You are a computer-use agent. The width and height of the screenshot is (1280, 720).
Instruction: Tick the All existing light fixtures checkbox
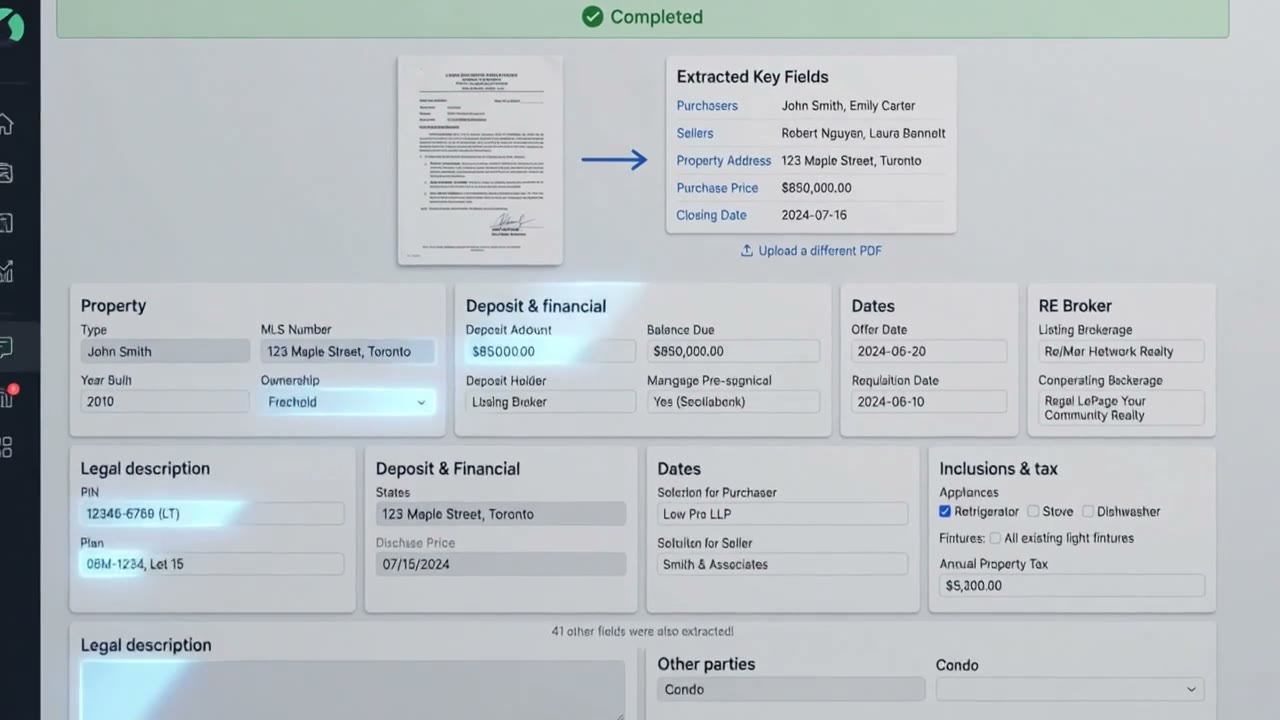pos(994,538)
